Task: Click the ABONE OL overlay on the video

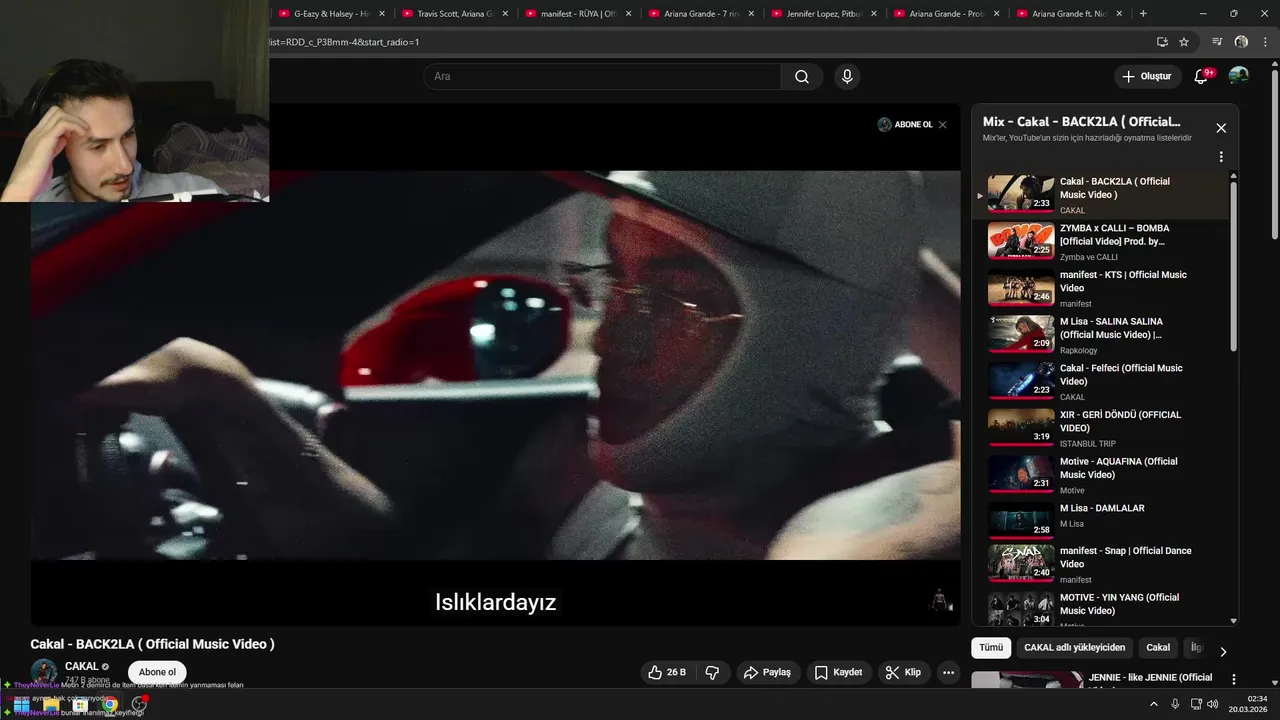Action: [x=905, y=125]
